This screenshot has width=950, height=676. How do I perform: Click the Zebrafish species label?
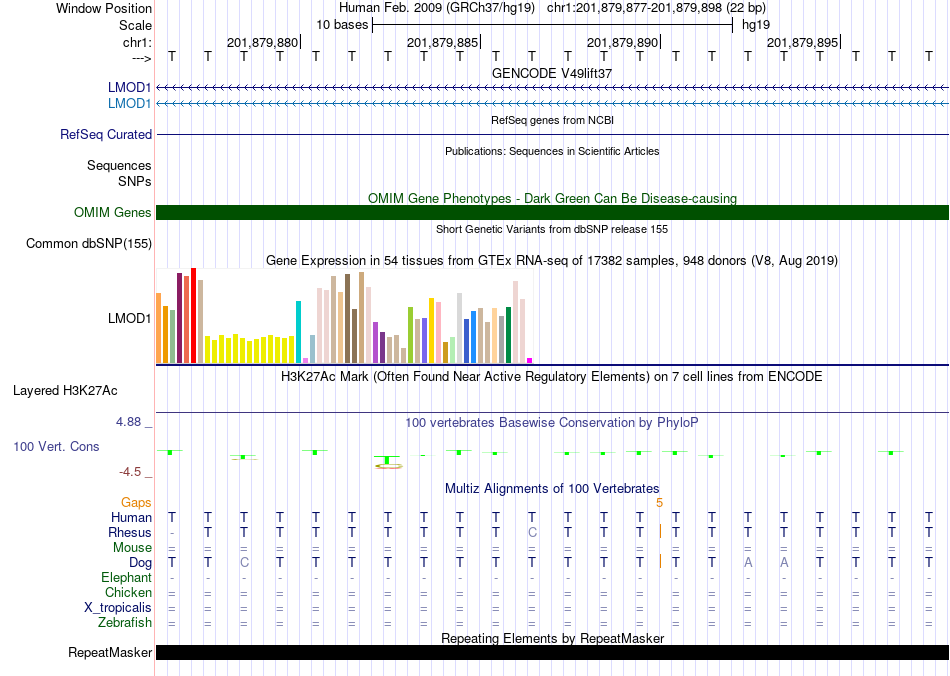click(x=125, y=622)
